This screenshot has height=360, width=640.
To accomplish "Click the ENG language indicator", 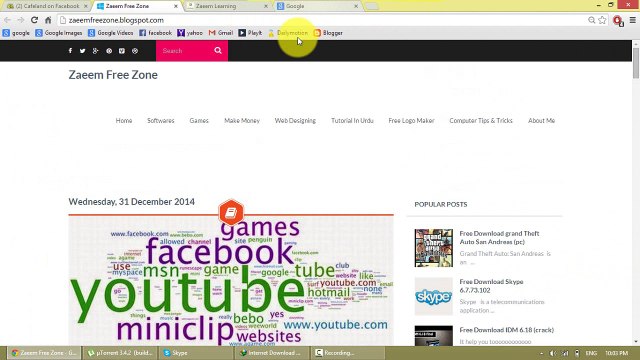I will coord(591,353).
